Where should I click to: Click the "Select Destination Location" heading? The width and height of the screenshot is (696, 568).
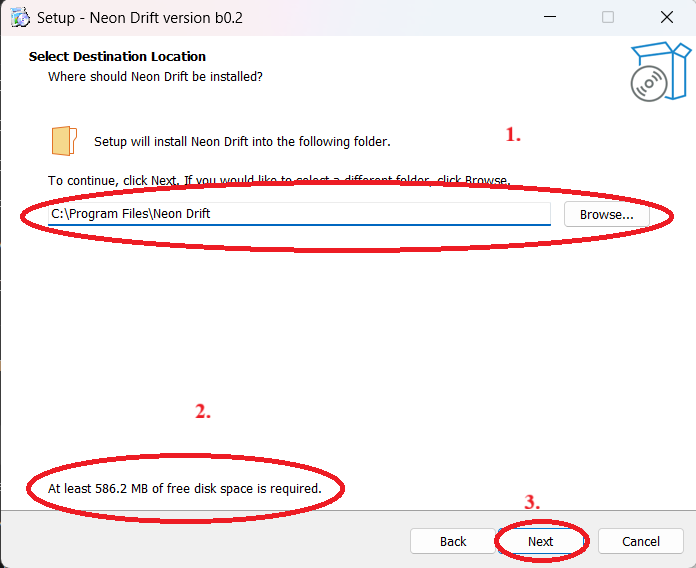click(117, 57)
